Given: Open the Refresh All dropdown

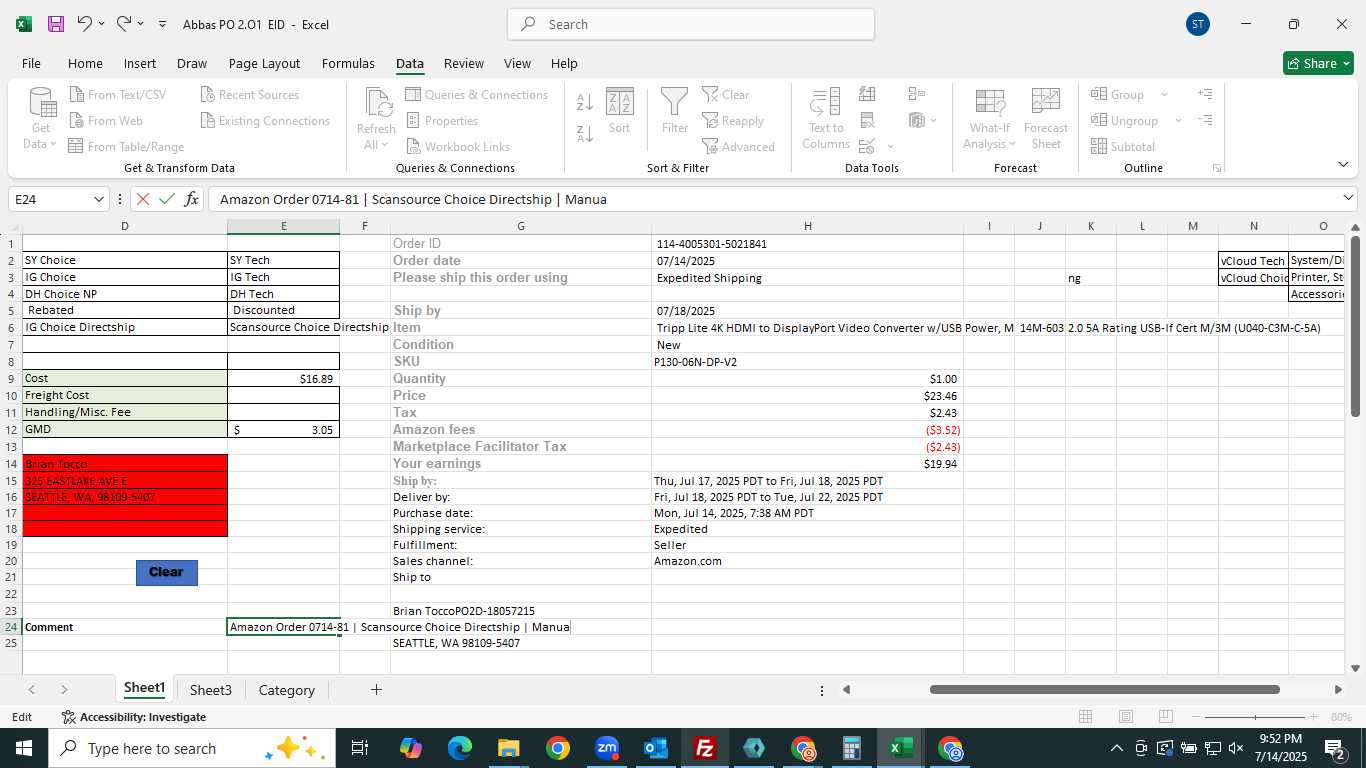Looking at the screenshot, I should (x=376, y=119).
